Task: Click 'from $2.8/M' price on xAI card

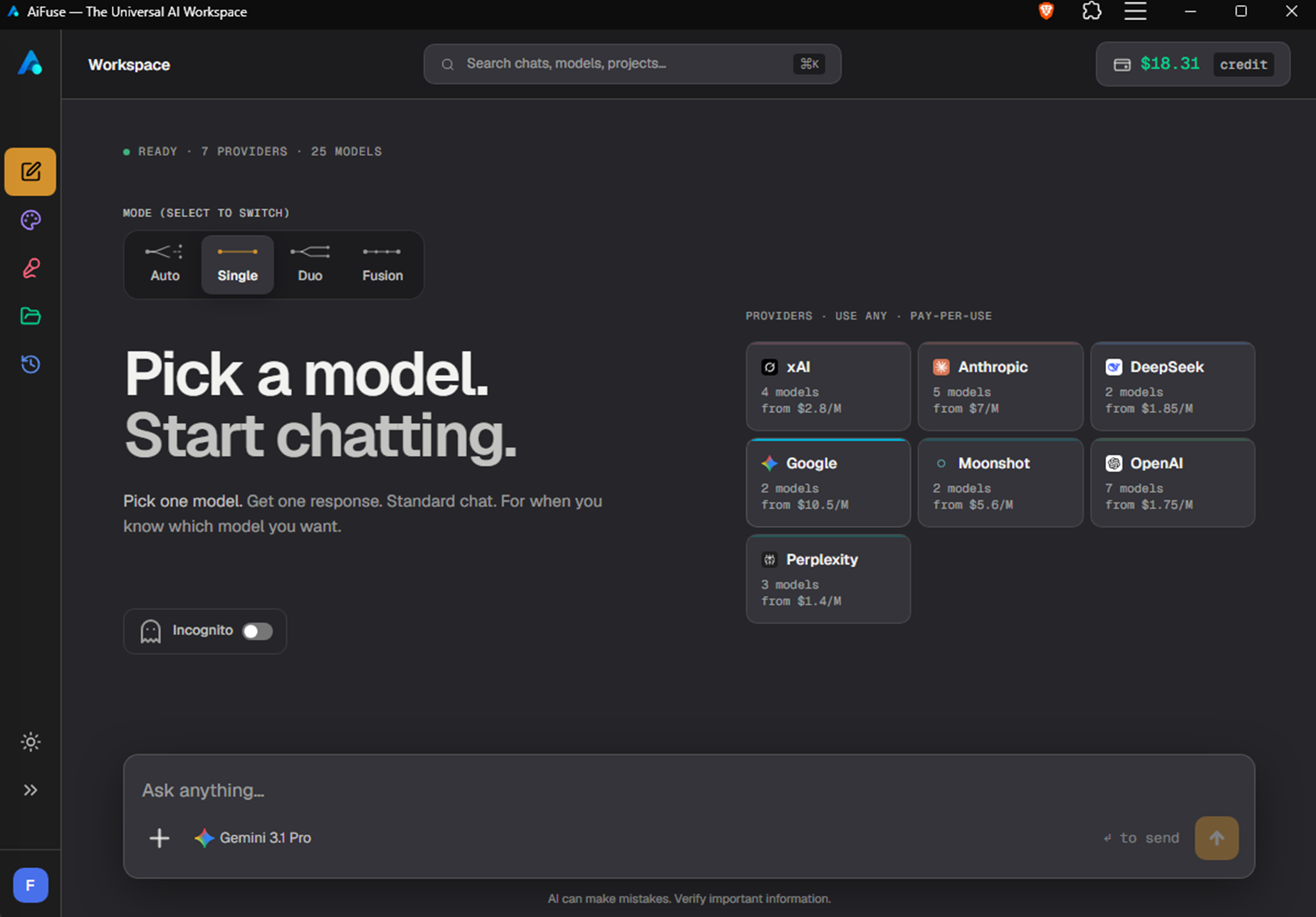Action: coord(801,409)
